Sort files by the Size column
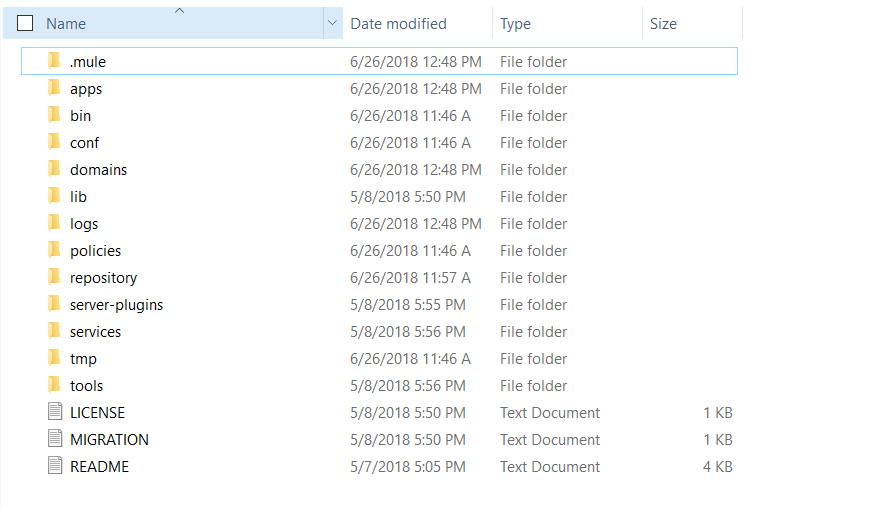The width and height of the screenshot is (884, 510). pyautogui.click(x=663, y=24)
